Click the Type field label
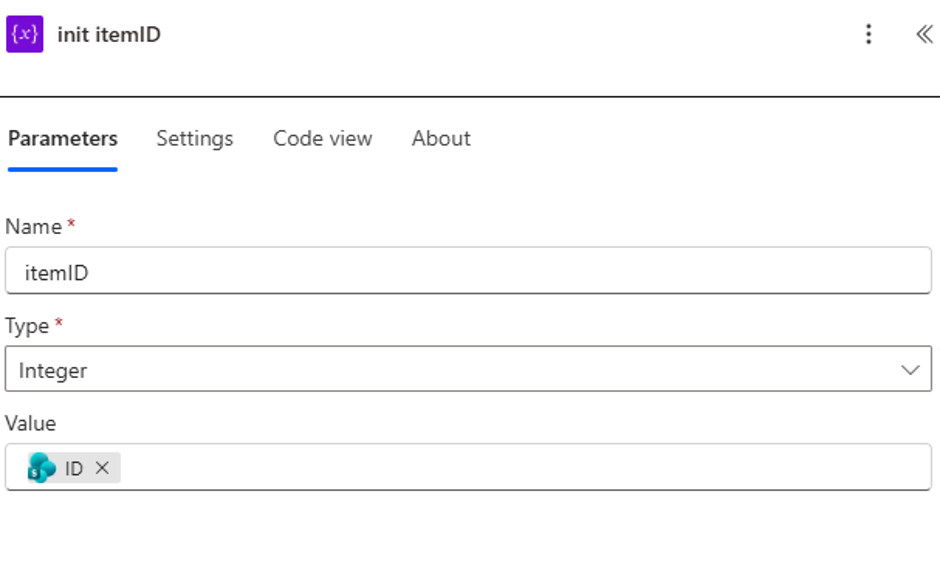The height and width of the screenshot is (573, 940). pyautogui.click(x=27, y=325)
